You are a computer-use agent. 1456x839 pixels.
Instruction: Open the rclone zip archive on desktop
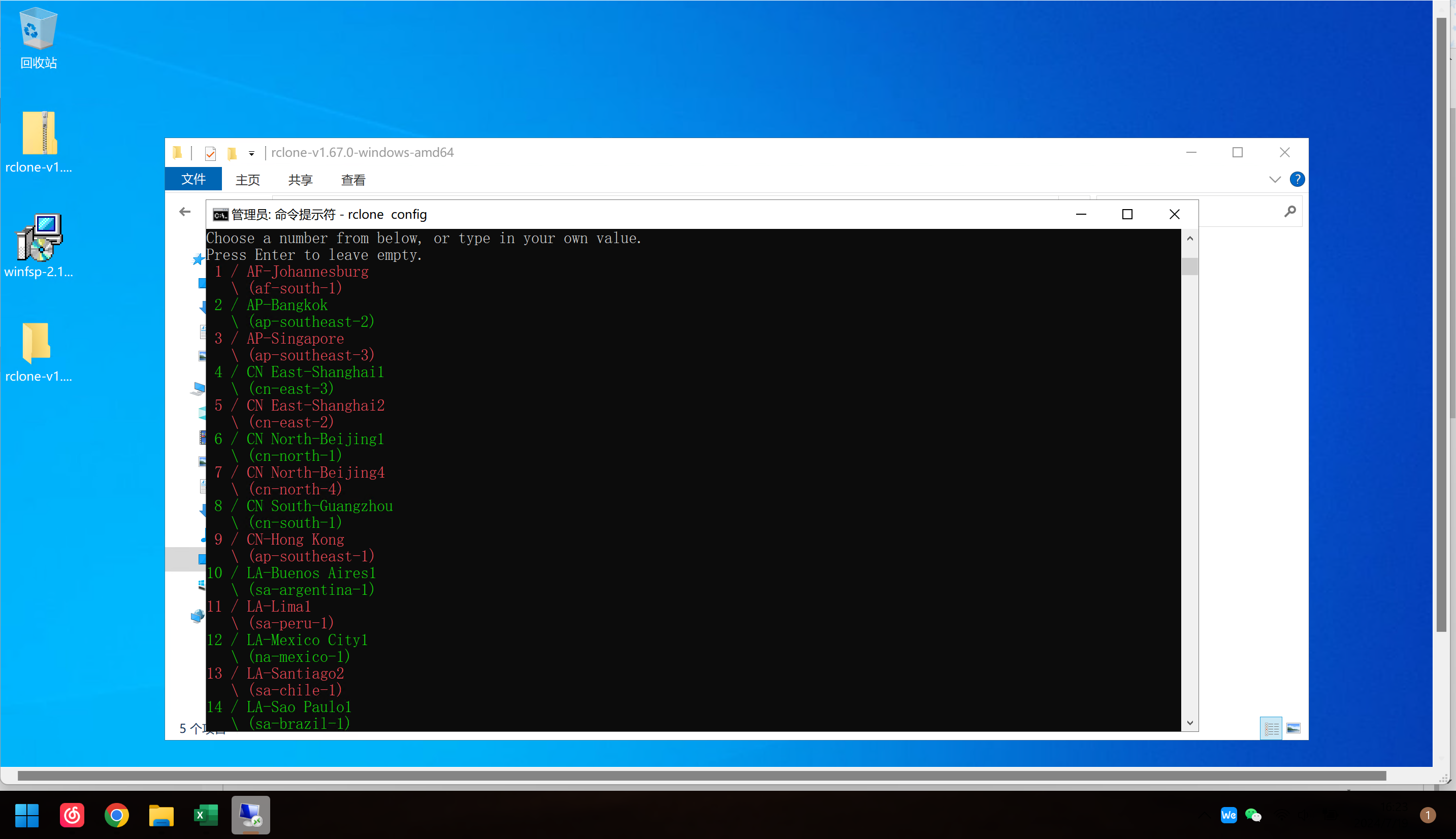[x=39, y=133]
